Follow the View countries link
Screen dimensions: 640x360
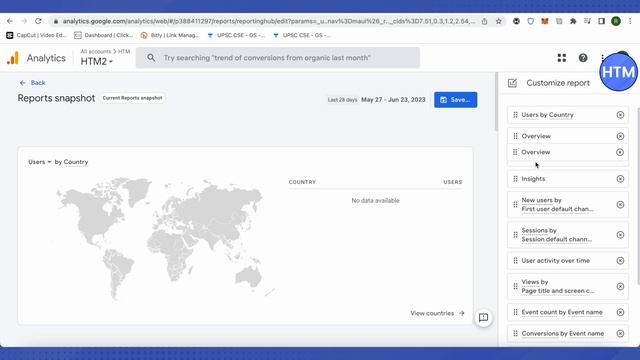point(437,313)
